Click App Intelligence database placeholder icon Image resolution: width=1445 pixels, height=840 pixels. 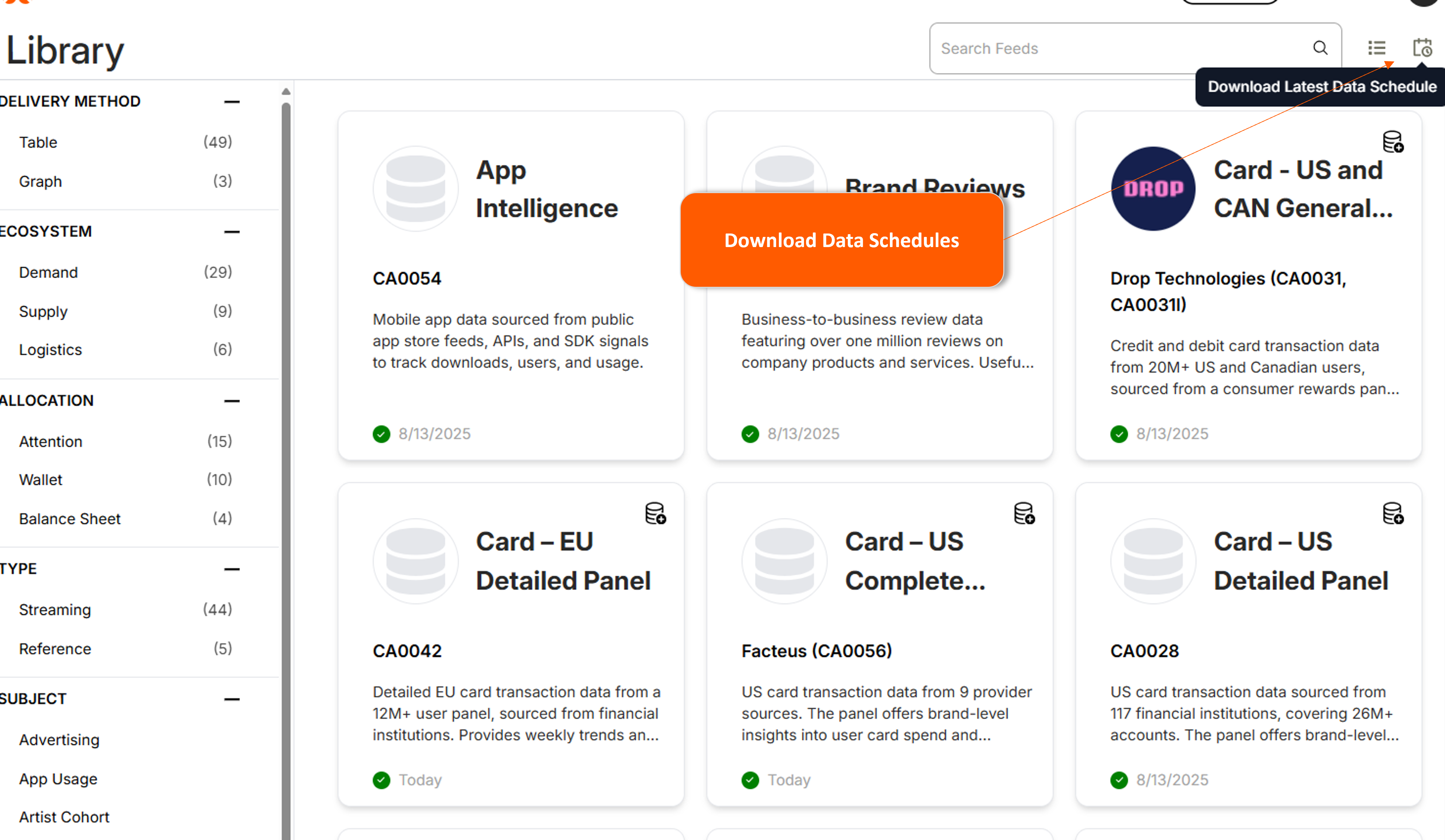click(415, 189)
